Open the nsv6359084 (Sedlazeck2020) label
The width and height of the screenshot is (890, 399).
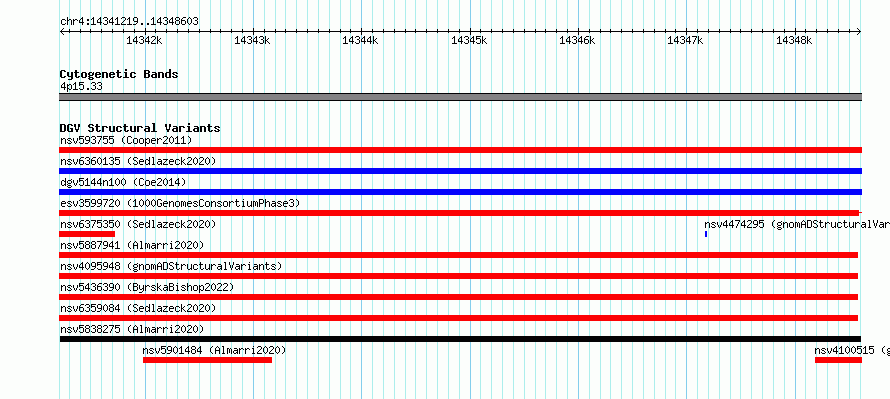[138, 308]
